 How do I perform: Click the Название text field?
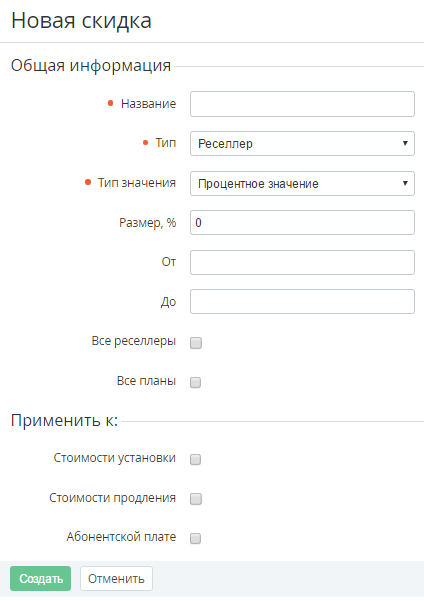click(302, 104)
